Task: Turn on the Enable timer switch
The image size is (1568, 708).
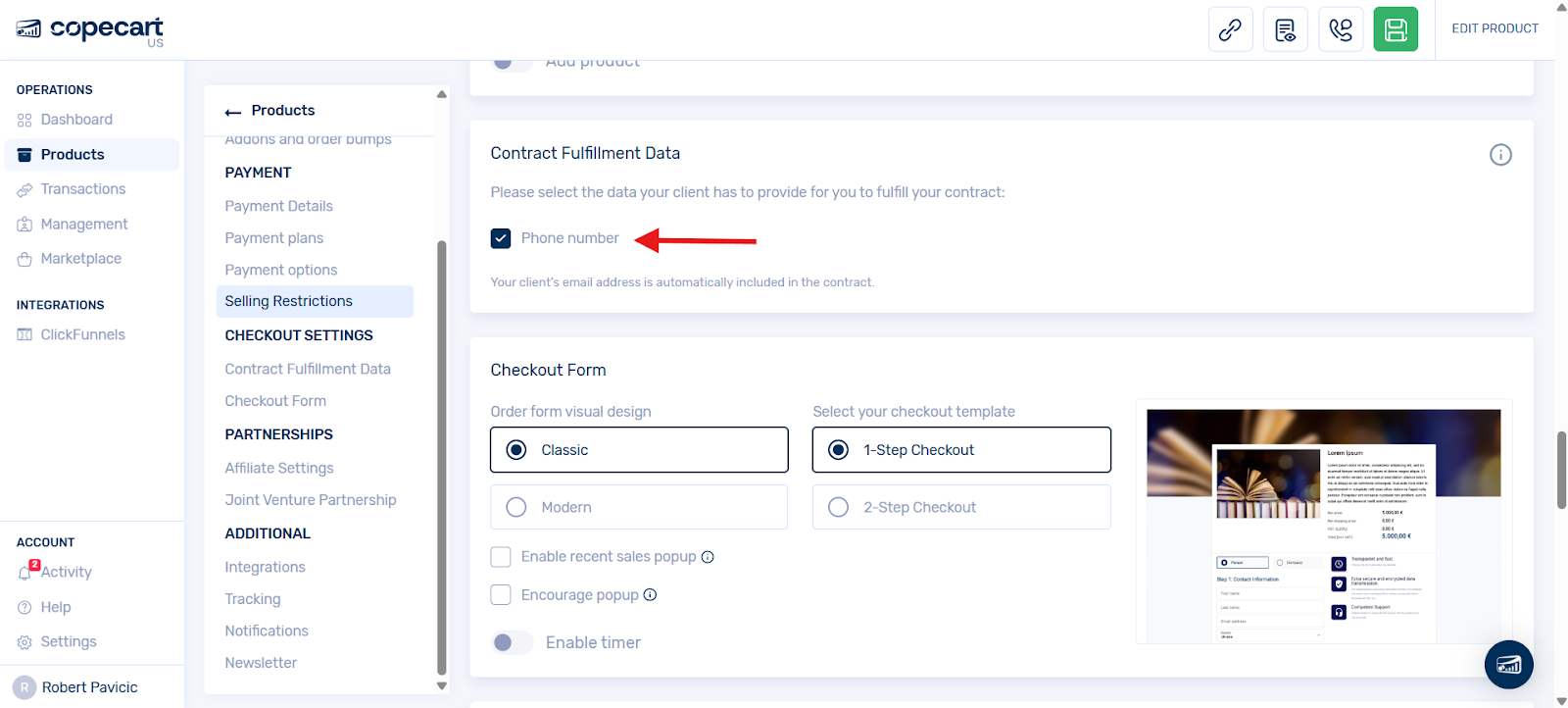Action: click(512, 642)
